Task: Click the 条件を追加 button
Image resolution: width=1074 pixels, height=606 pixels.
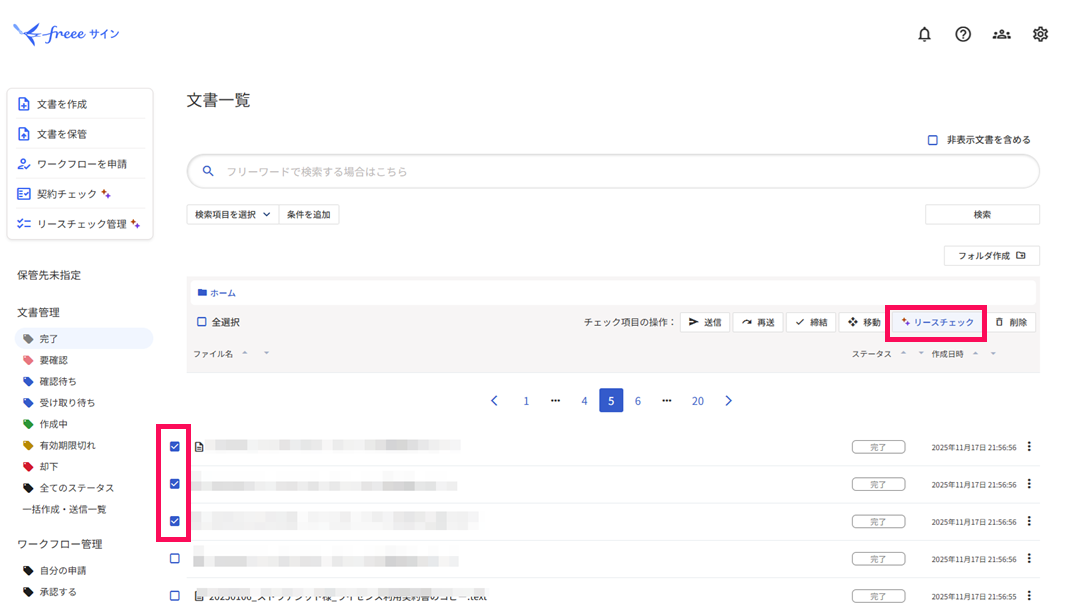Action: (x=309, y=214)
